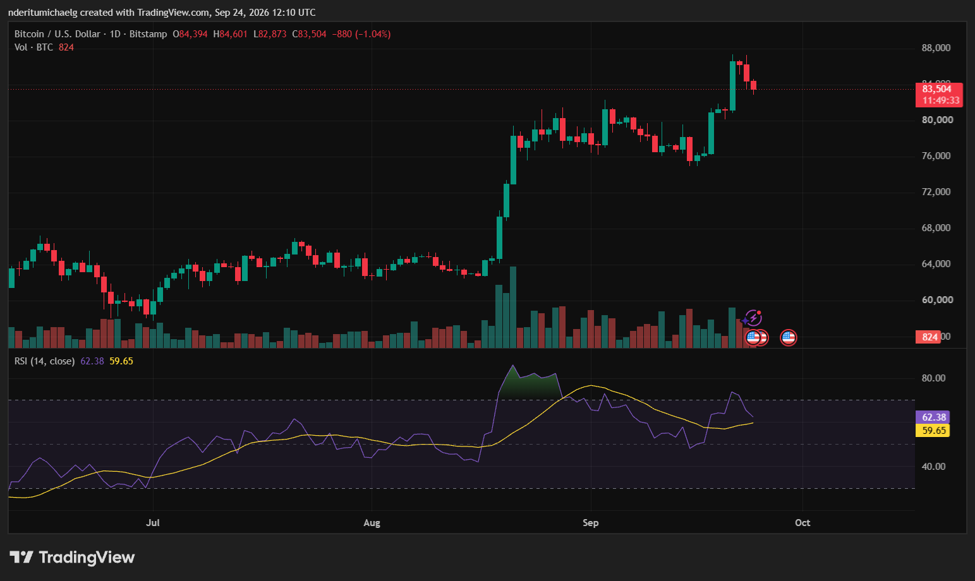
Task: Select the Bitcoin / U.S. Dollar symbol title
Action: (57, 34)
